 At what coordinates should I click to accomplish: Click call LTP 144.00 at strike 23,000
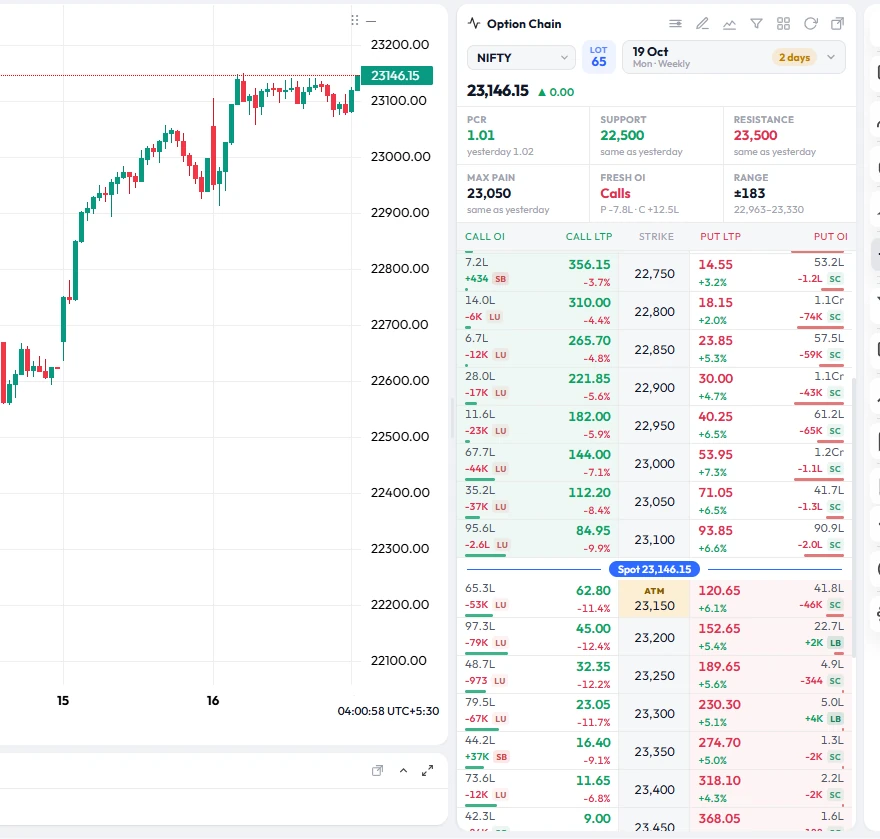click(x=589, y=455)
